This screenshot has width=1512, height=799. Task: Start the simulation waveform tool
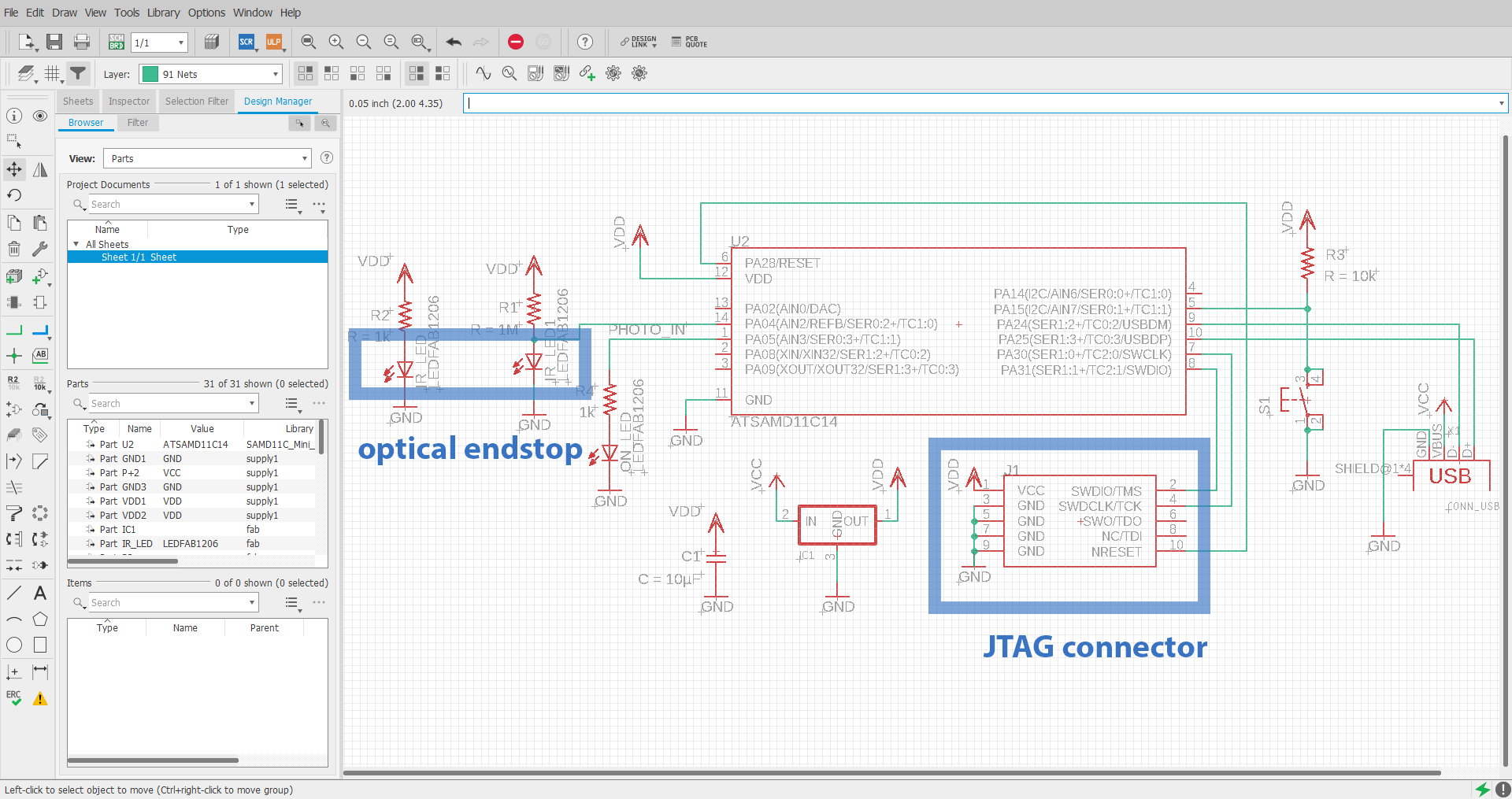click(x=483, y=73)
